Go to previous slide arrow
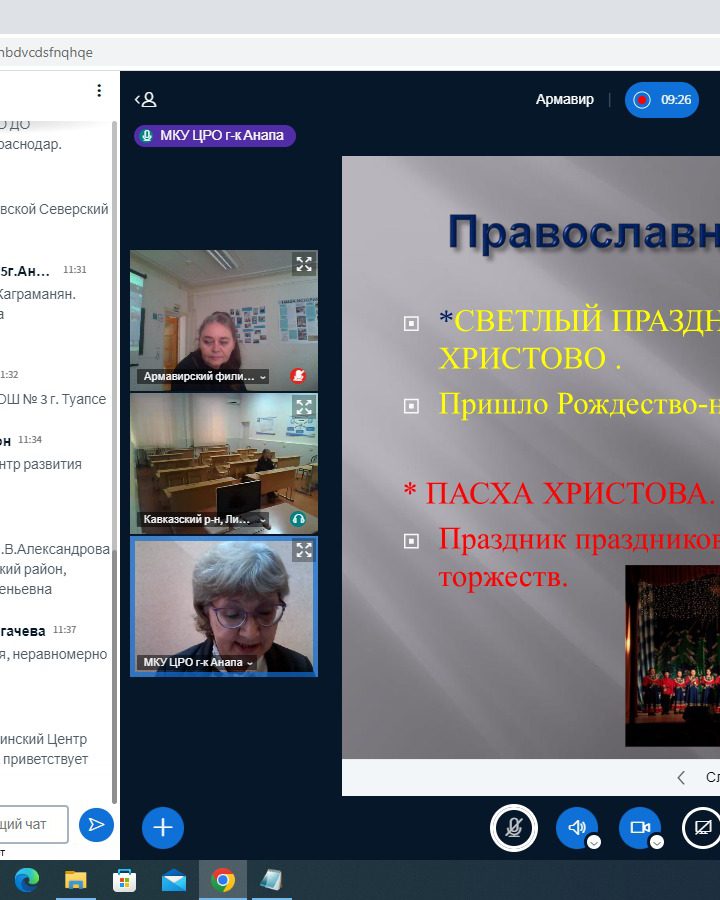The image size is (720, 900). (x=681, y=777)
